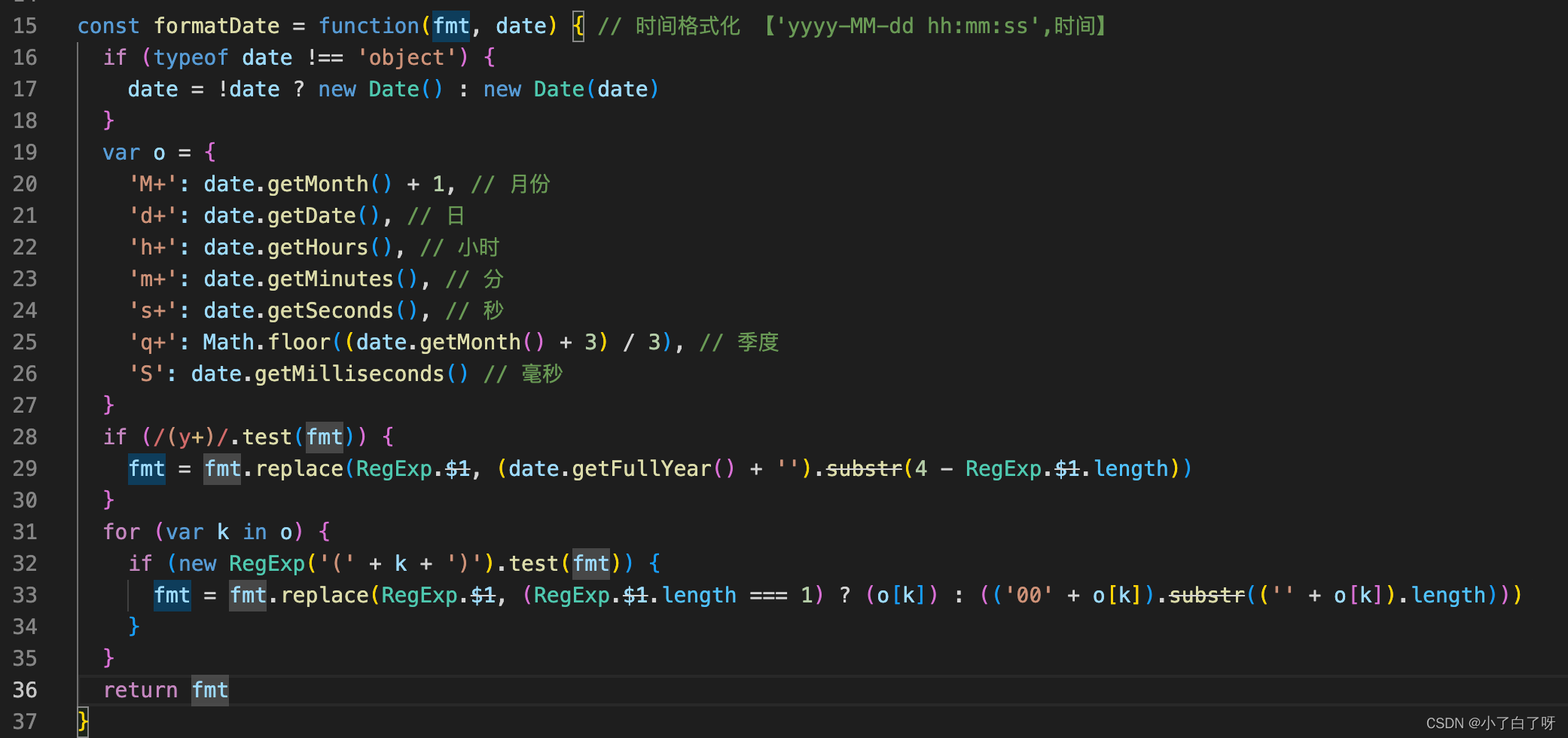Click 'getMonth' on line 20
This screenshot has width=1568, height=738.
318,184
